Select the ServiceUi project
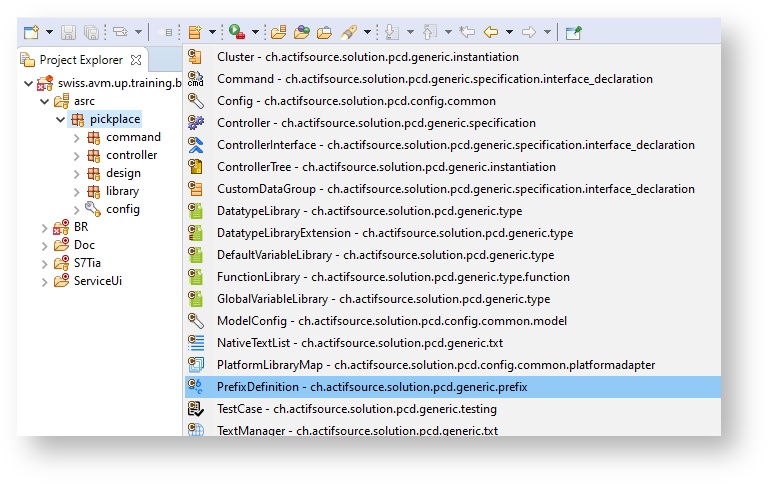Screen dimensions: 769x484 [97, 281]
